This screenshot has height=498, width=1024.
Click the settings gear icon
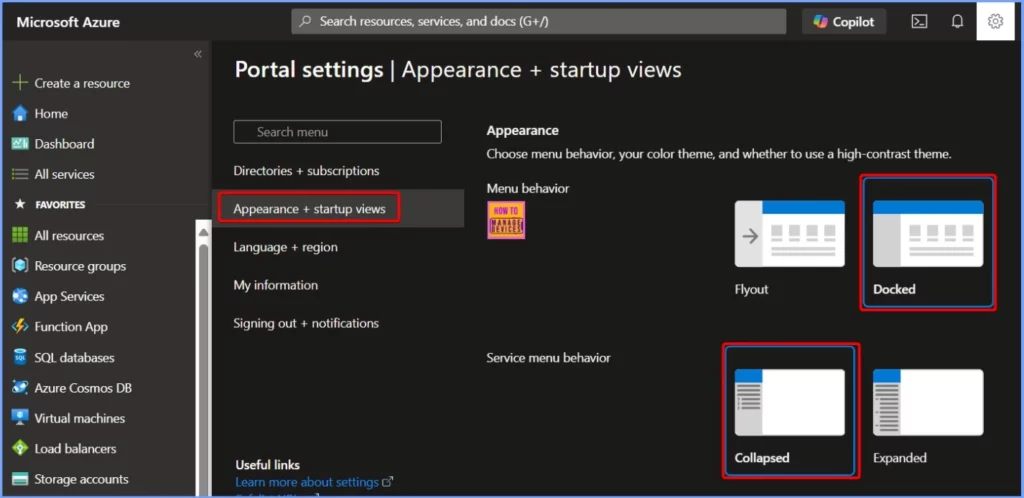995,22
